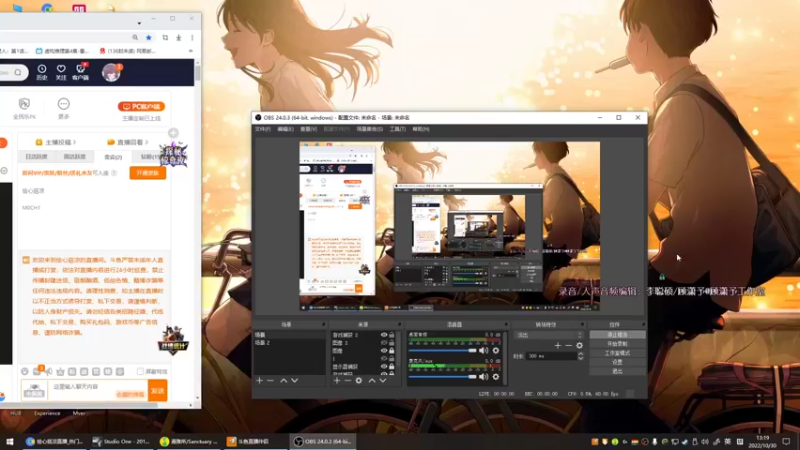The image size is (800, 450).
Task: Move source down with the arrow
Action: click(x=383, y=381)
